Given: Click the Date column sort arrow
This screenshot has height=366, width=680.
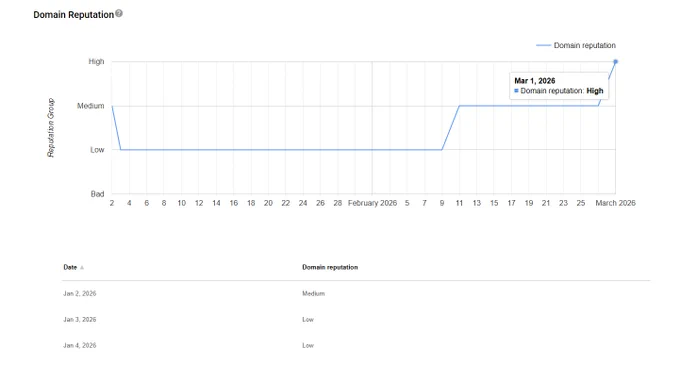Looking at the screenshot, I should click(x=82, y=268).
